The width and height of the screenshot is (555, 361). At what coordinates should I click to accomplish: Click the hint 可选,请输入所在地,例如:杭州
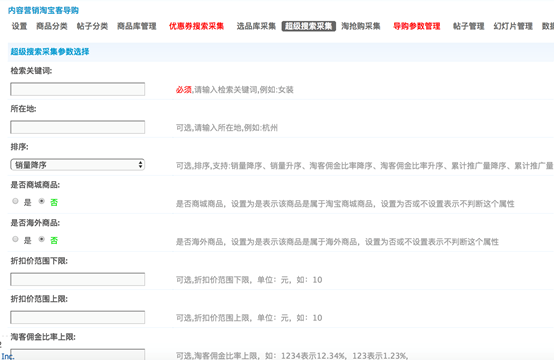coord(227,128)
